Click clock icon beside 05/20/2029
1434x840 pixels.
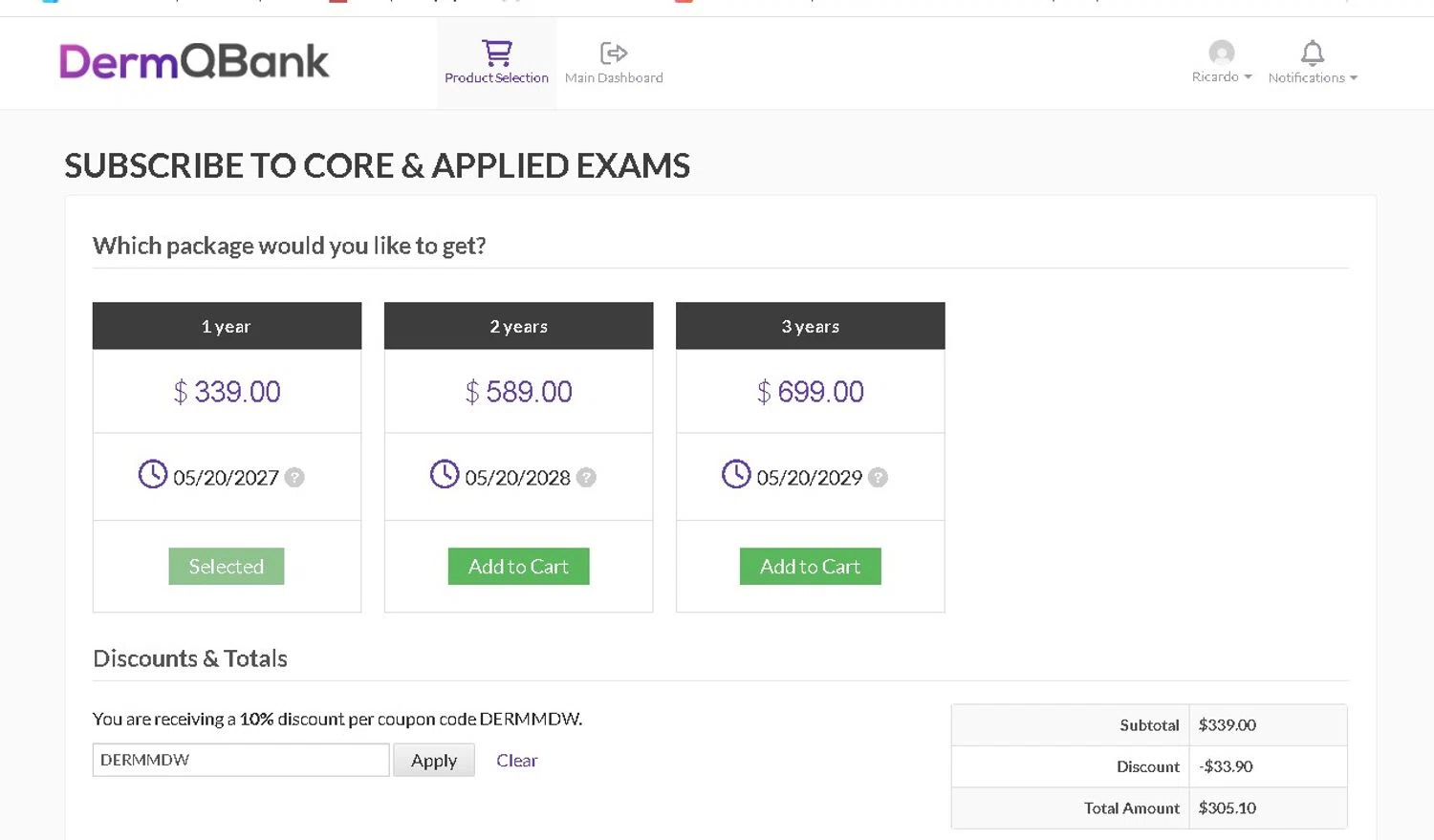[736, 474]
